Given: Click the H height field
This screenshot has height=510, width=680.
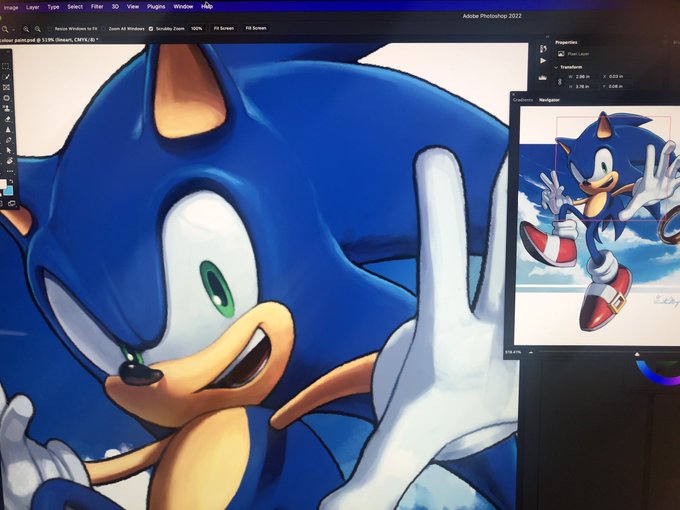Looking at the screenshot, I should pyautogui.click(x=583, y=86).
